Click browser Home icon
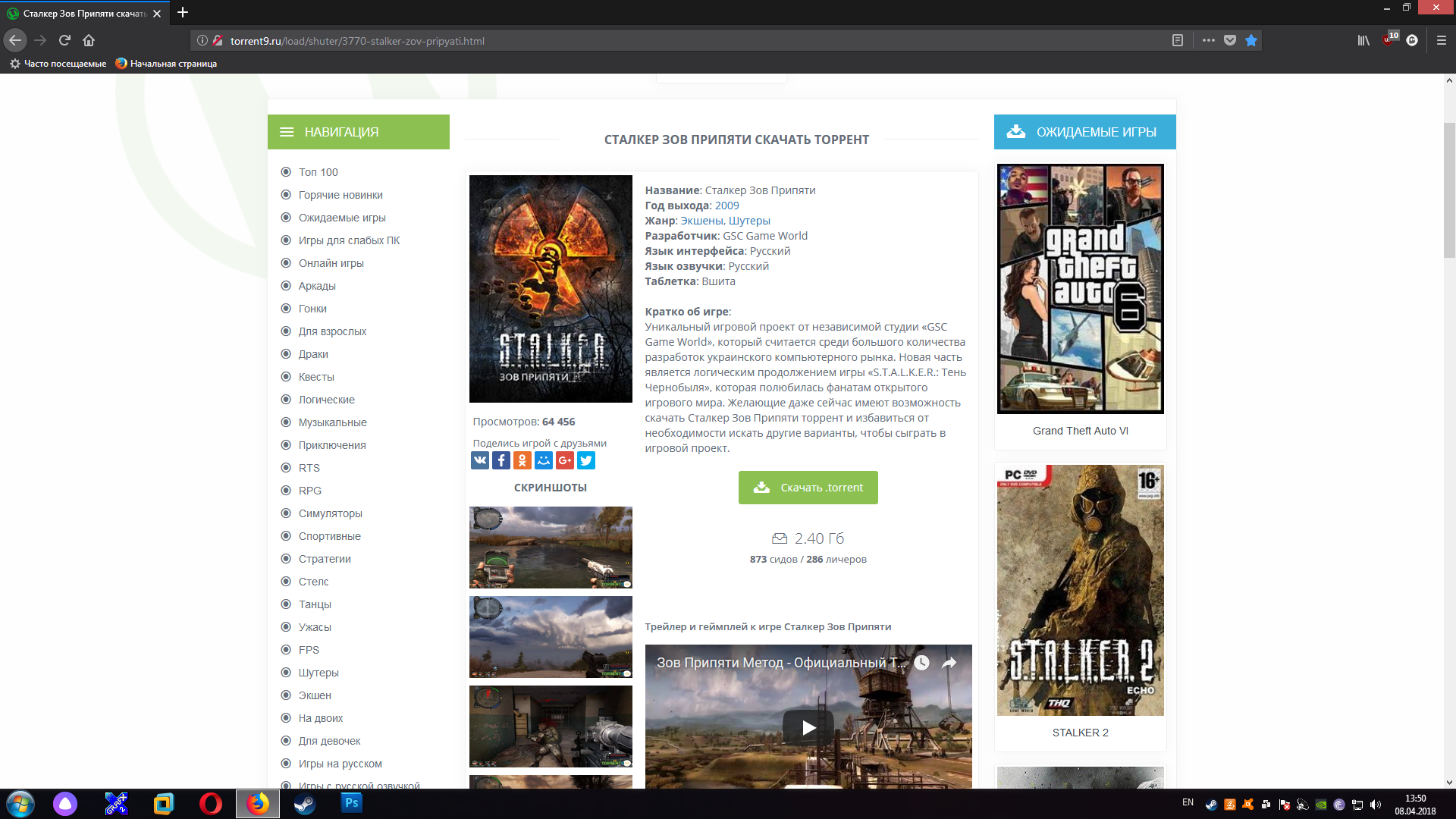Viewport: 1456px width, 819px height. pos(89,41)
